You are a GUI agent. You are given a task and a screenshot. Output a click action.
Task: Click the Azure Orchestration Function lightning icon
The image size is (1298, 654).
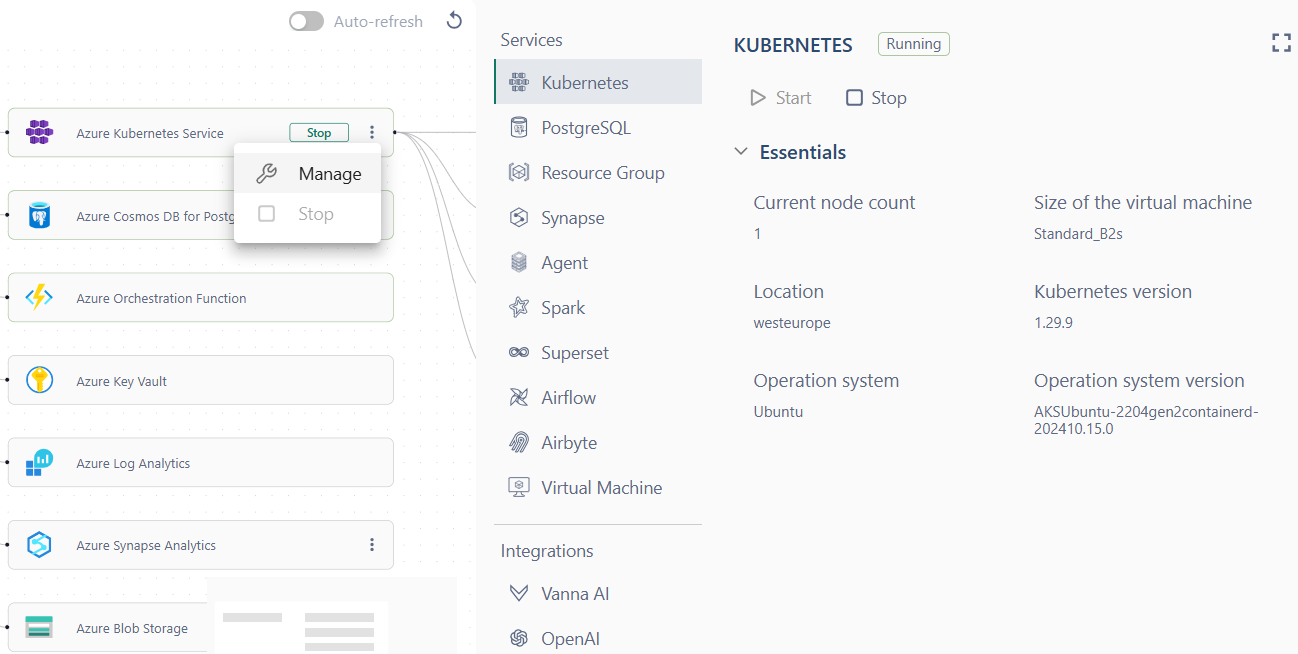click(39, 298)
